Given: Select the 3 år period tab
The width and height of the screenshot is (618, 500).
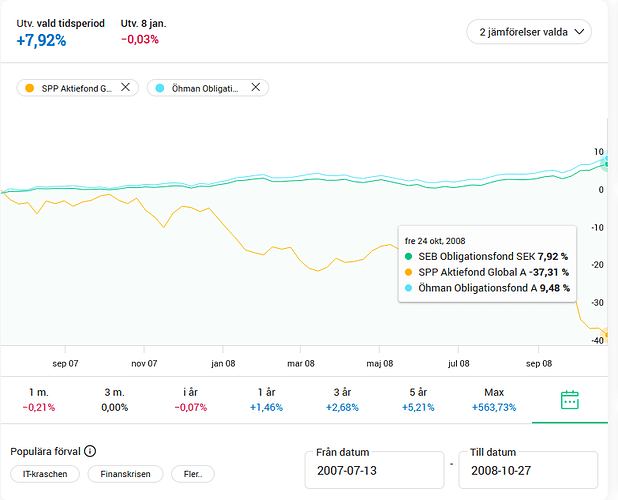Looking at the screenshot, I should click(x=342, y=400).
